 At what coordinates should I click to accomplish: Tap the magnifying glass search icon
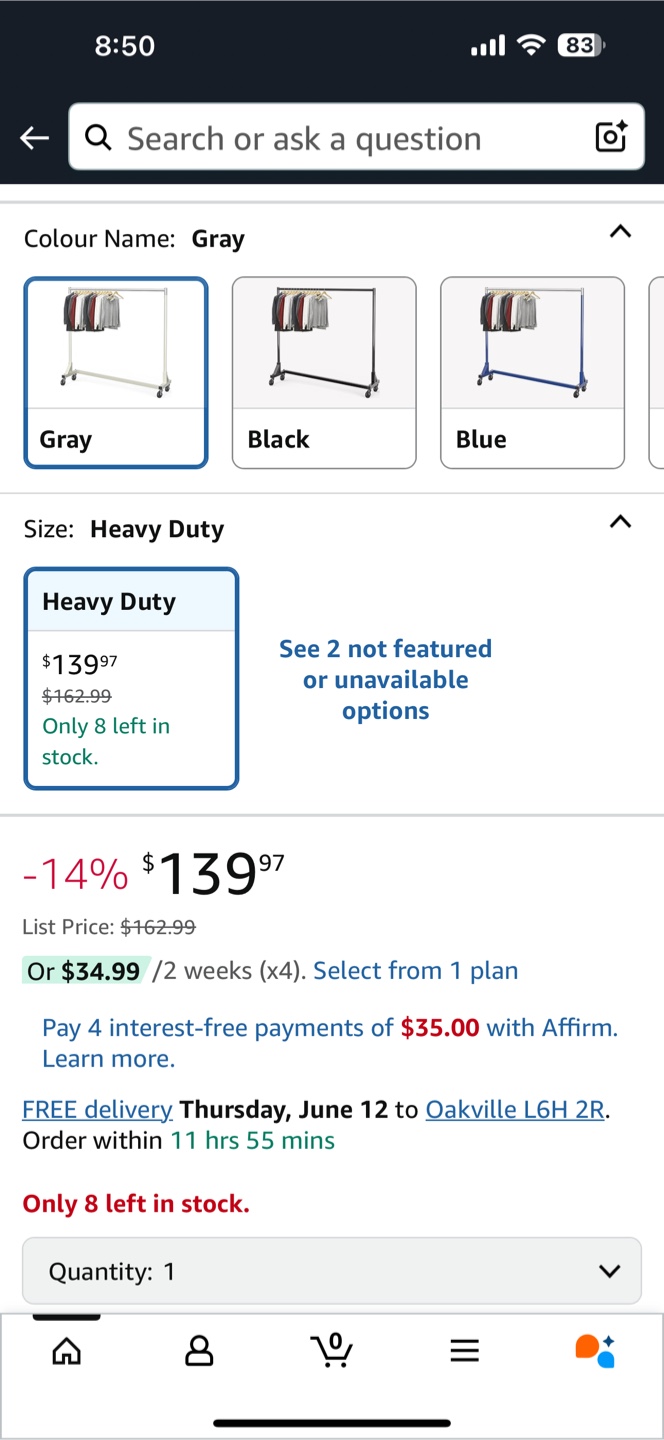pyautogui.click(x=98, y=137)
